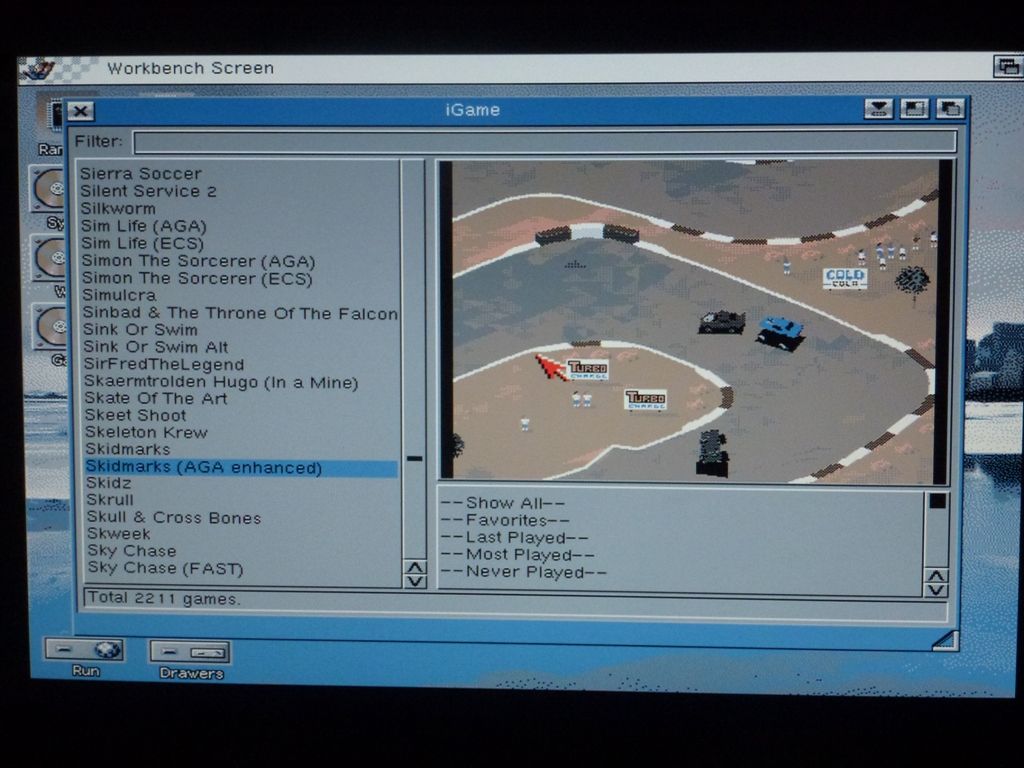Select Skeleton Krew game entry
Image resolution: width=1024 pixels, height=768 pixels.
[146, 432]
